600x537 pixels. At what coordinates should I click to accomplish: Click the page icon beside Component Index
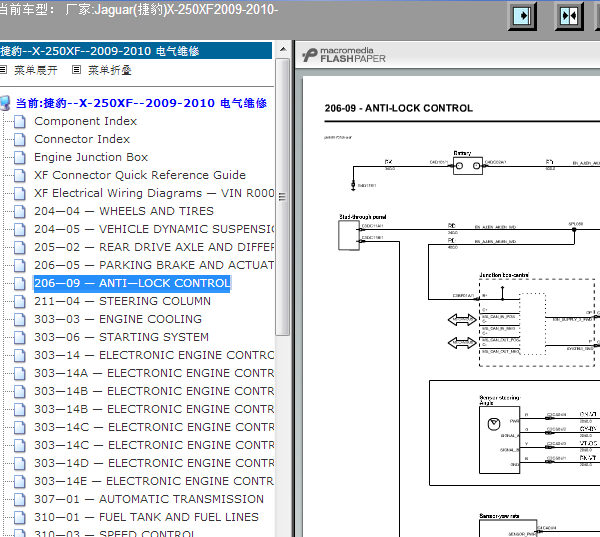[20, 122]
